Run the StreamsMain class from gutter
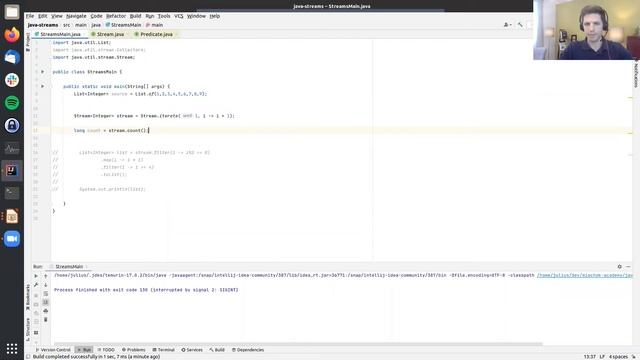 (x=42, y=72)
